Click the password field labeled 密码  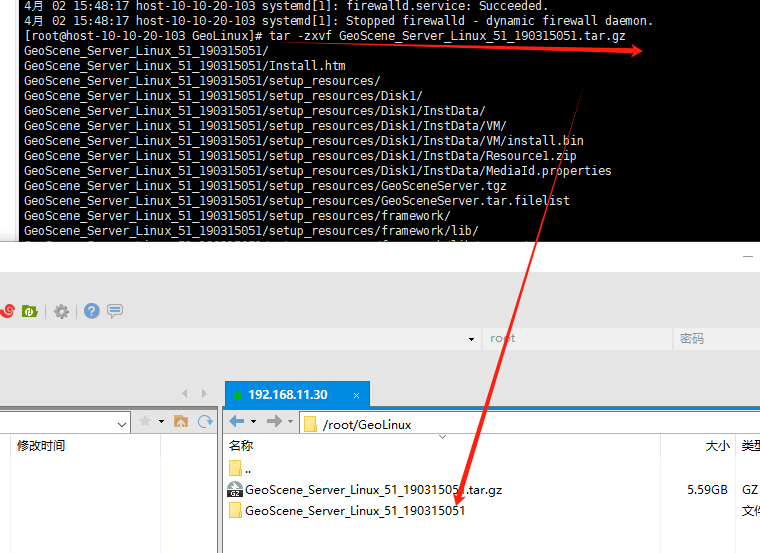pyautogui.click(x=716, y=338)
